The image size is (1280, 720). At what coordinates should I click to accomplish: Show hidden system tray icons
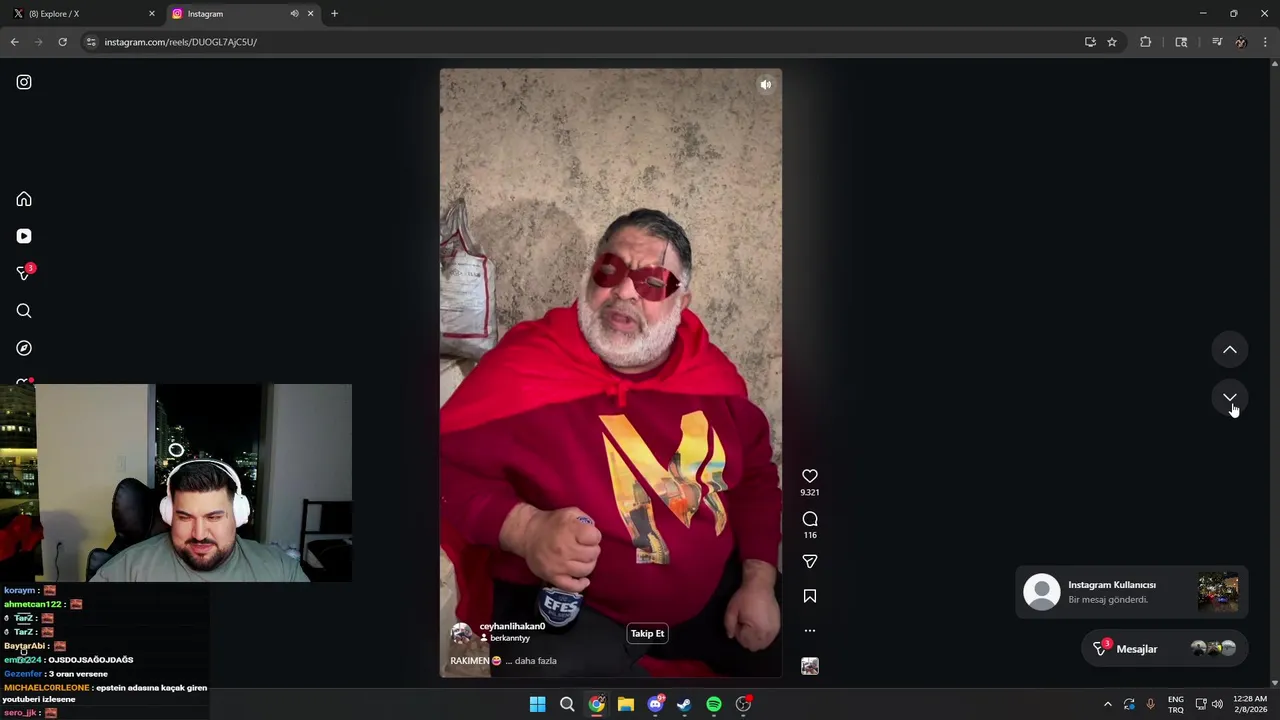tap(1107, 704)
